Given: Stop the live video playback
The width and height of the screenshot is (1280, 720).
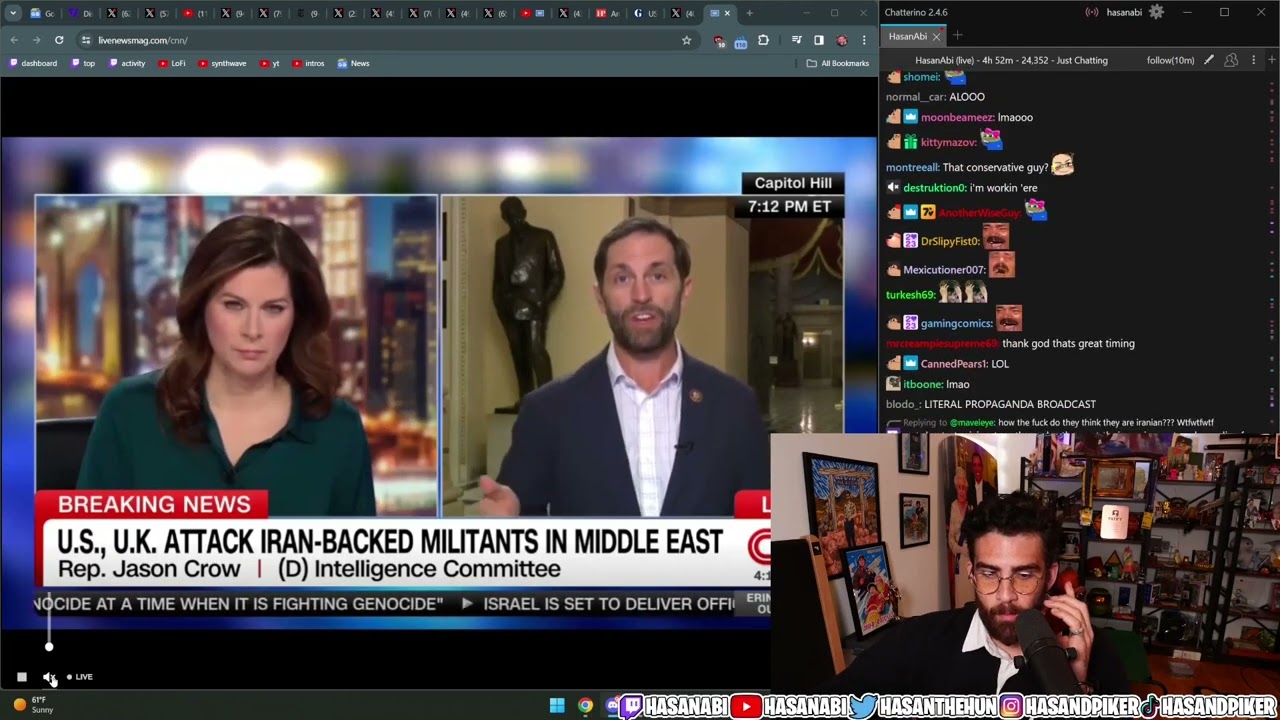Looking at the screenshot, I should point(22,677).
